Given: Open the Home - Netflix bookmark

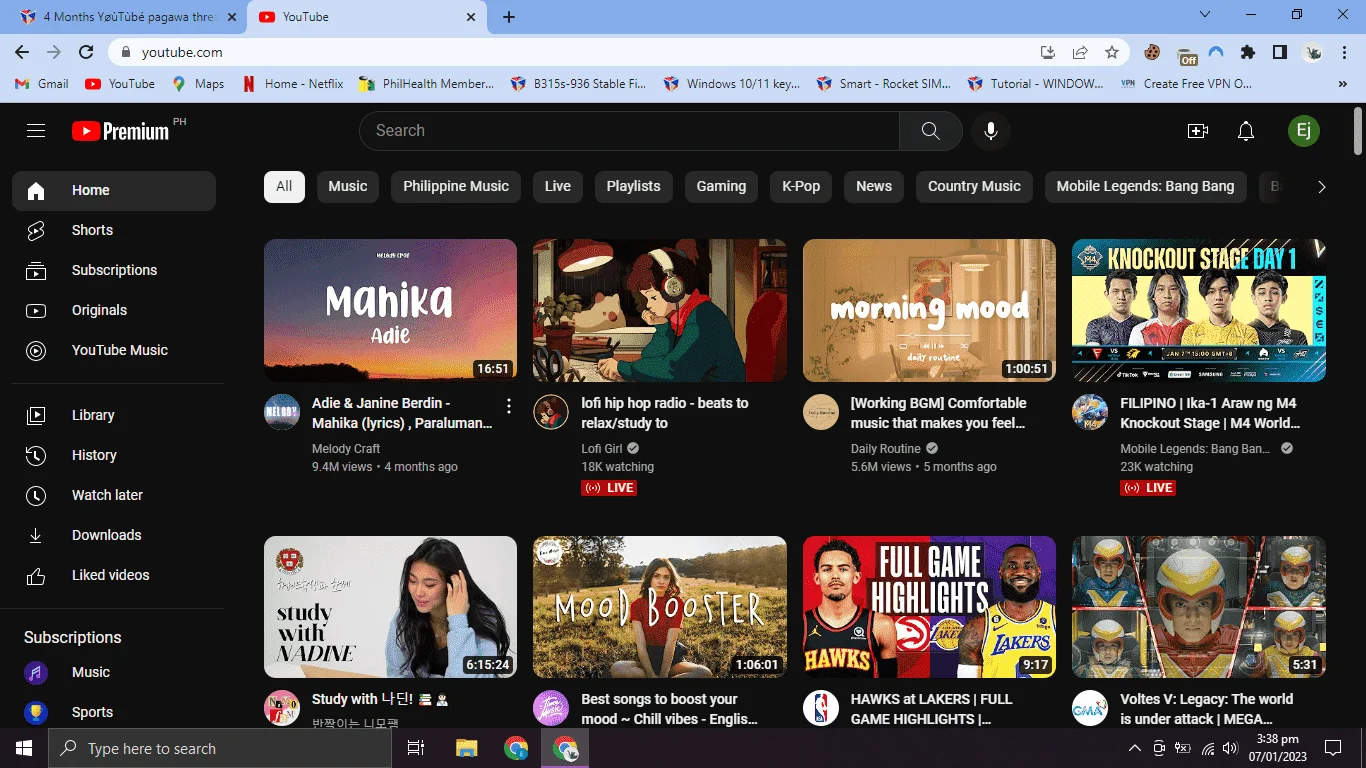Looking at the screenshot, I should click(293, 84).
